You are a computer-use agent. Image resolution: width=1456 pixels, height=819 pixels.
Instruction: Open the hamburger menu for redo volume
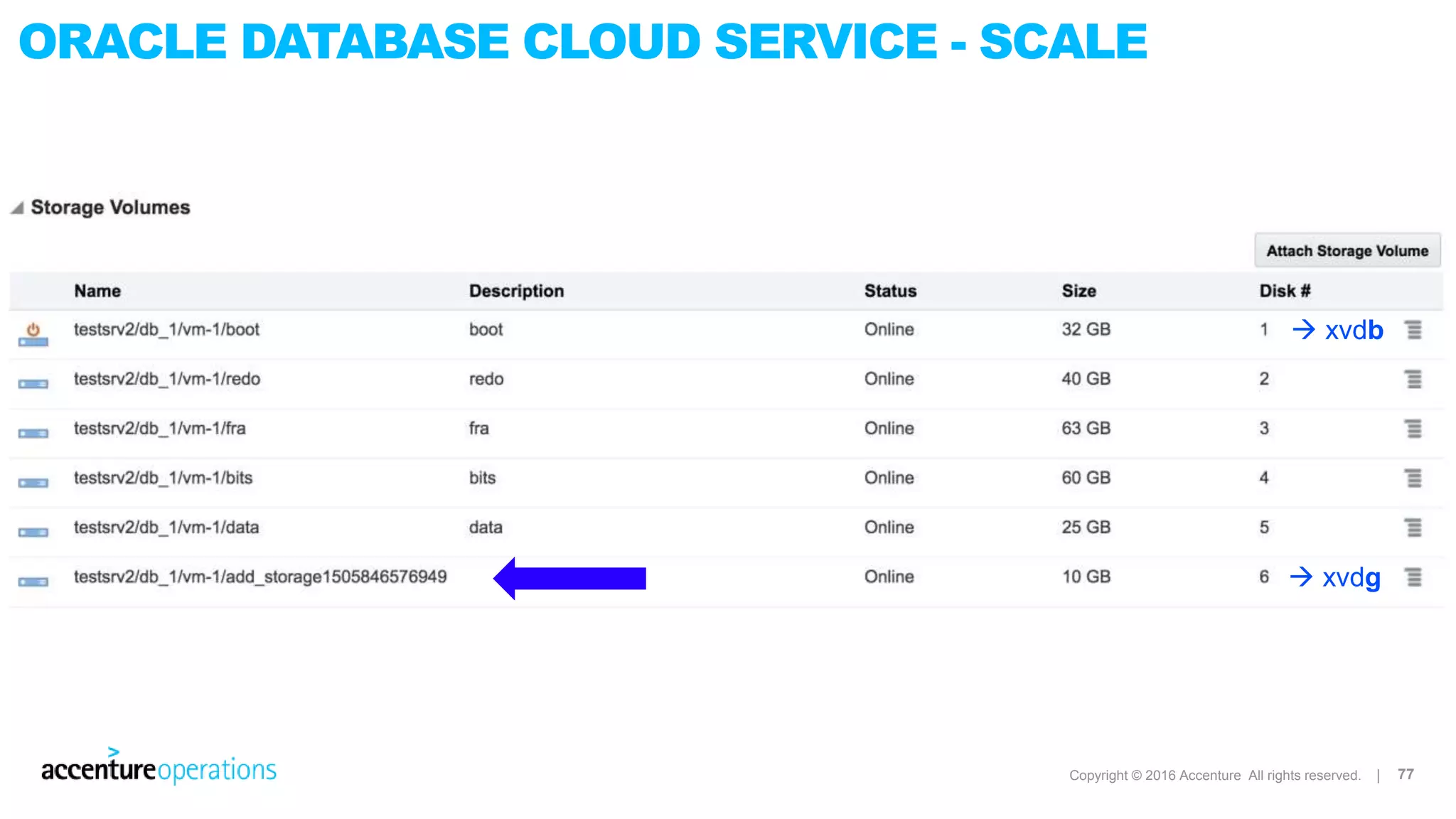pyautogui.click(x=1413, y=380)
